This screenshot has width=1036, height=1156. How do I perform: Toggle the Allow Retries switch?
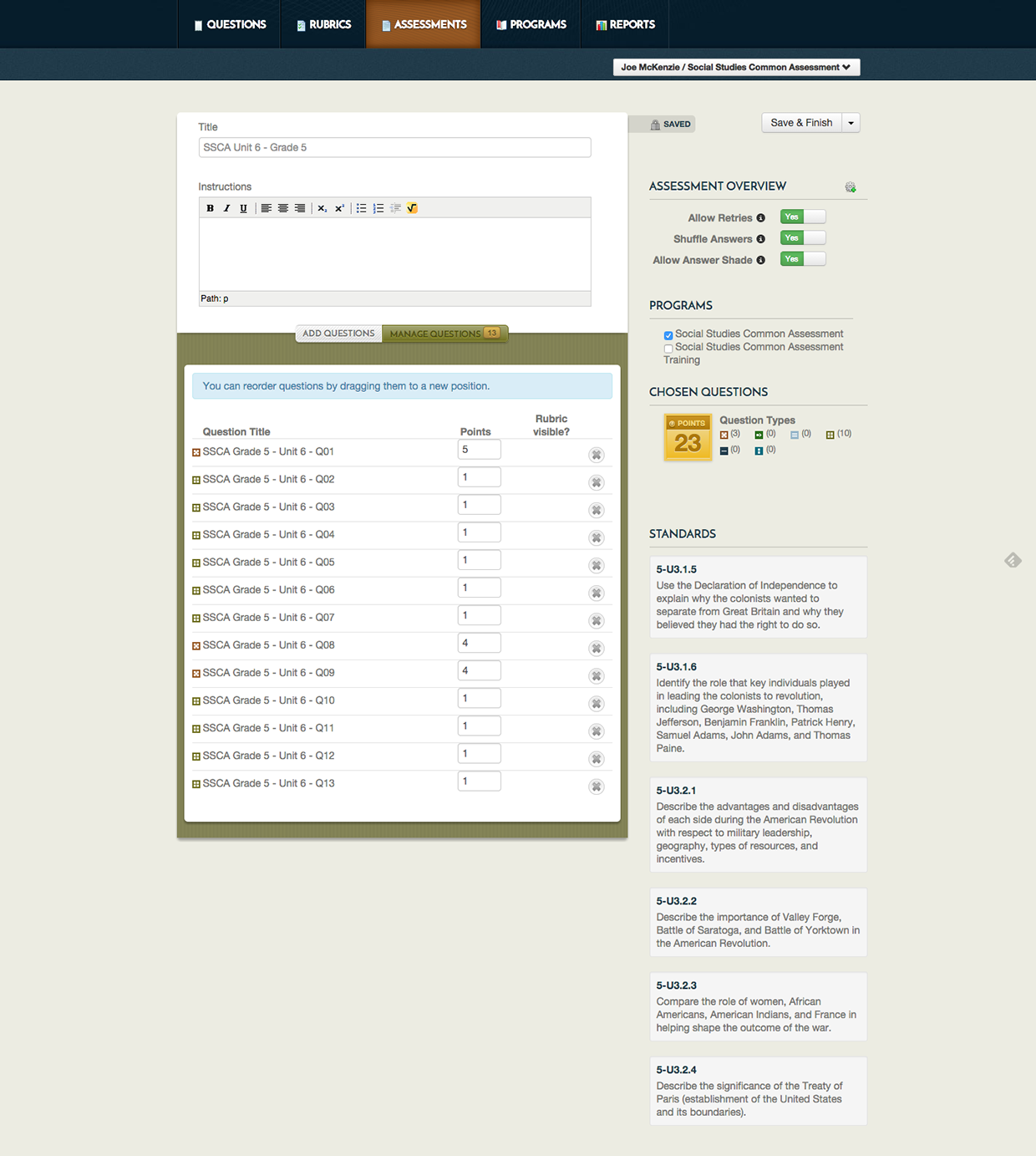[x=802, y=217]
